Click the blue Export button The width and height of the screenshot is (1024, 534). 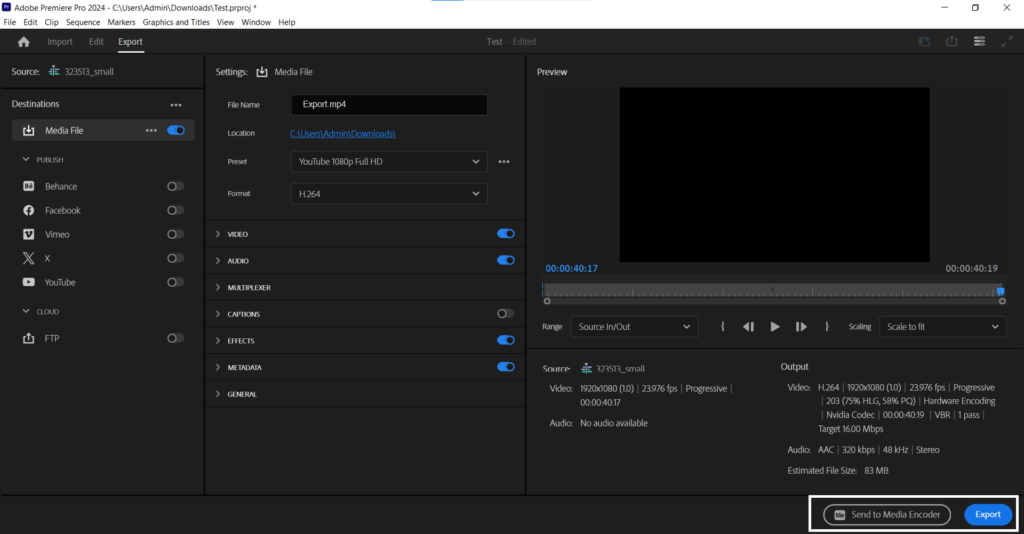(x=987, y=514)
